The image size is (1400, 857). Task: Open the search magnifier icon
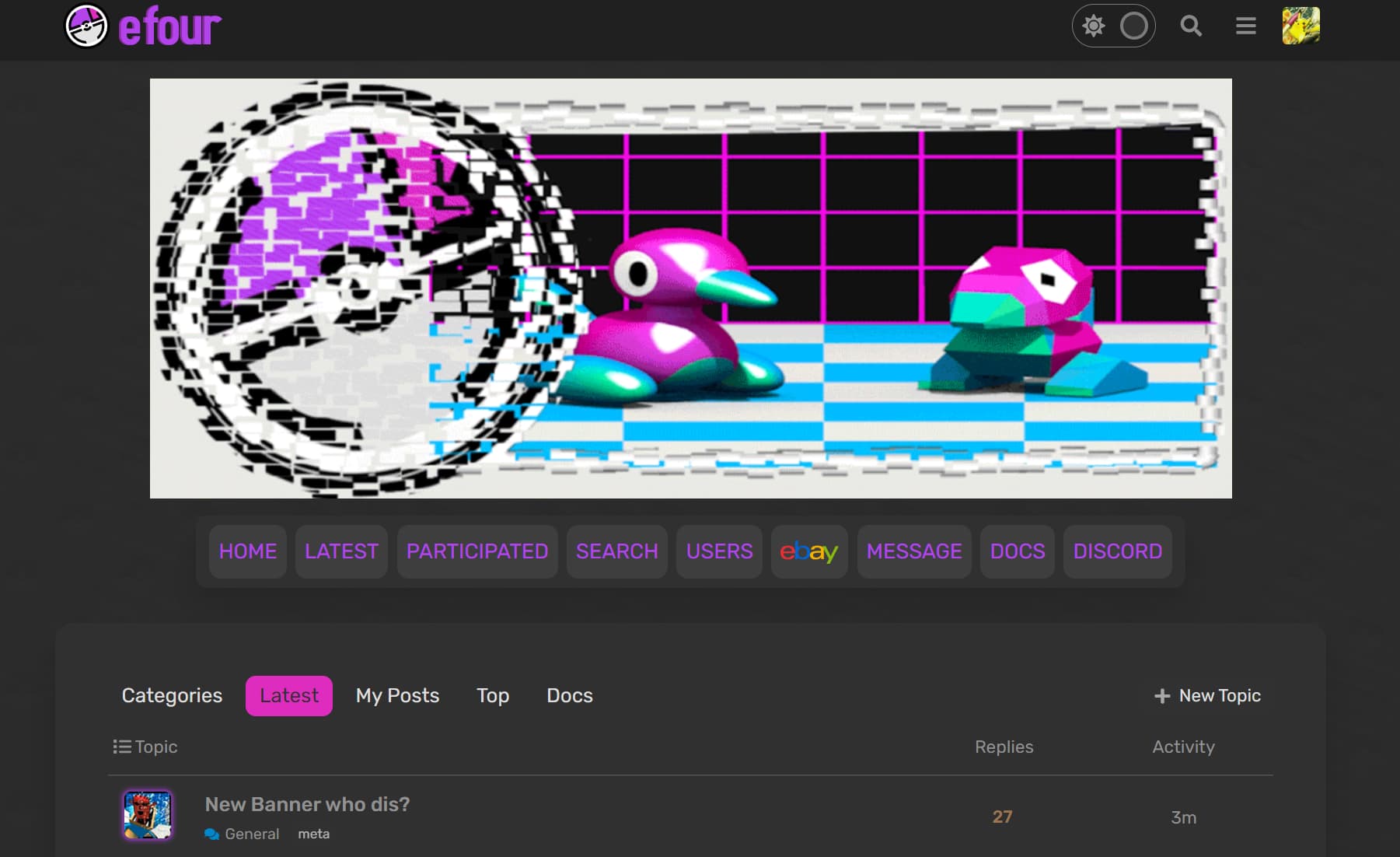1191,26
